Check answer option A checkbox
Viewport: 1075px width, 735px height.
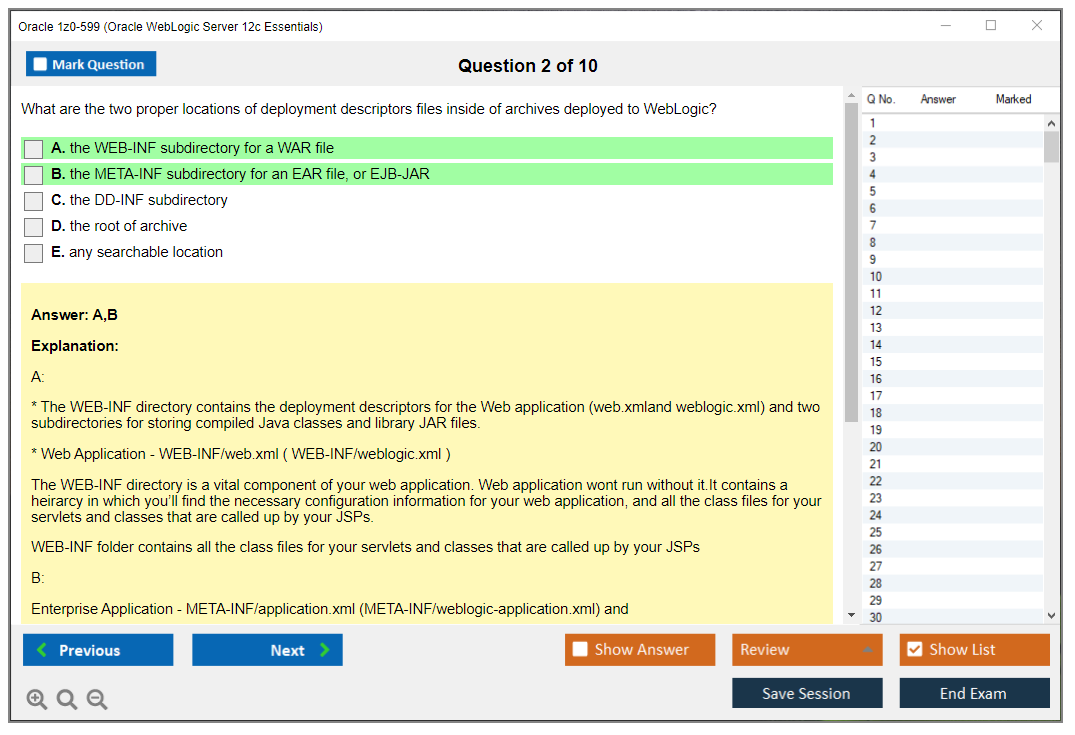(33, 148)
